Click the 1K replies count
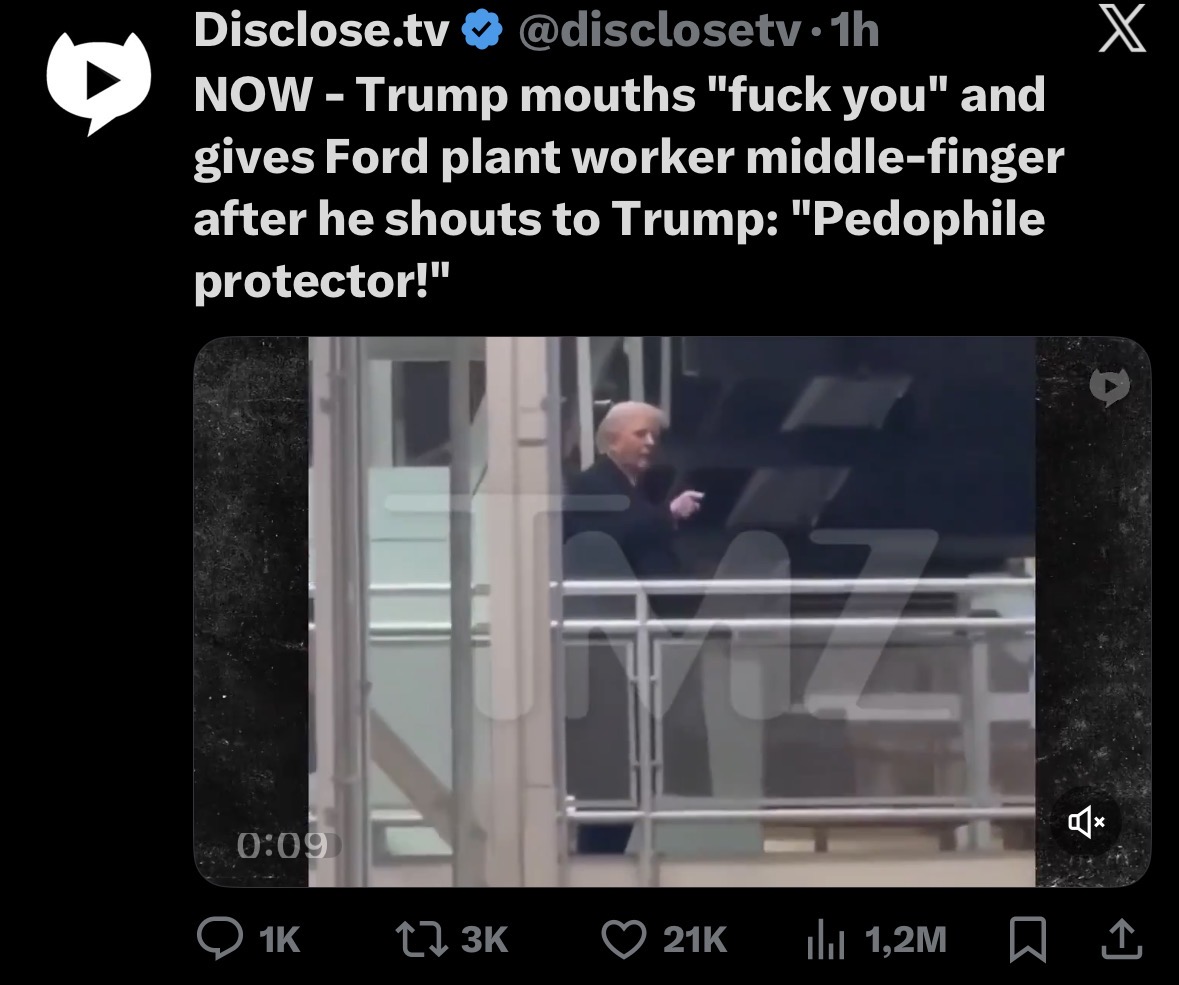Screen dimensions: 1179x985 (279, 940)
